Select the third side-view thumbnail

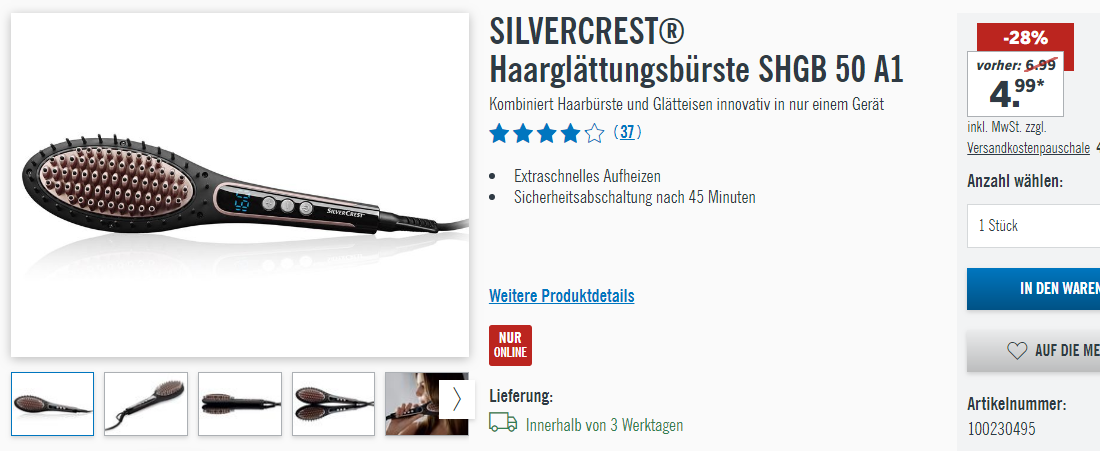pos(240,404)
